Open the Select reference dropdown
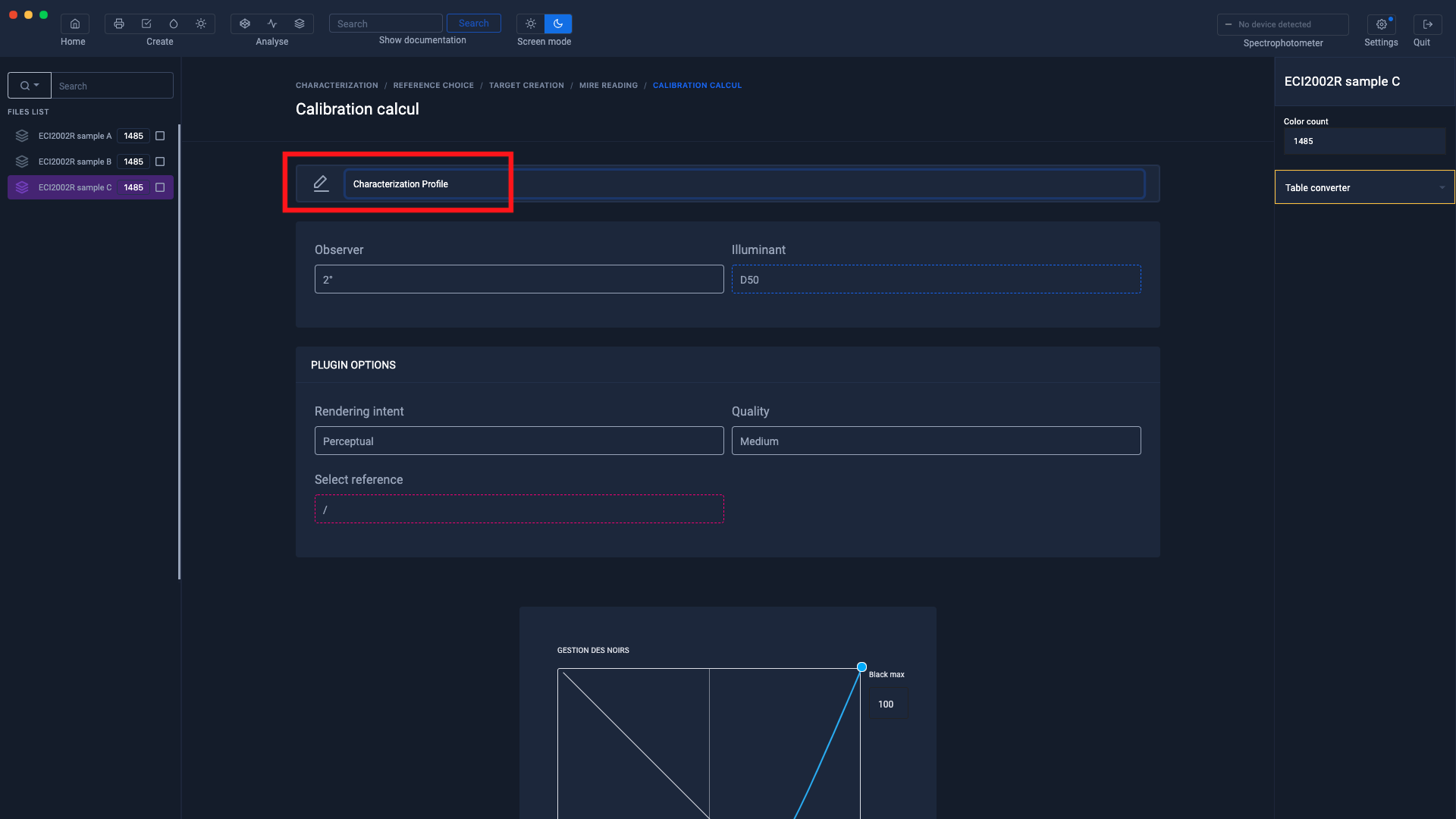Screen dimensions: 1456x819 coord(519,509)
